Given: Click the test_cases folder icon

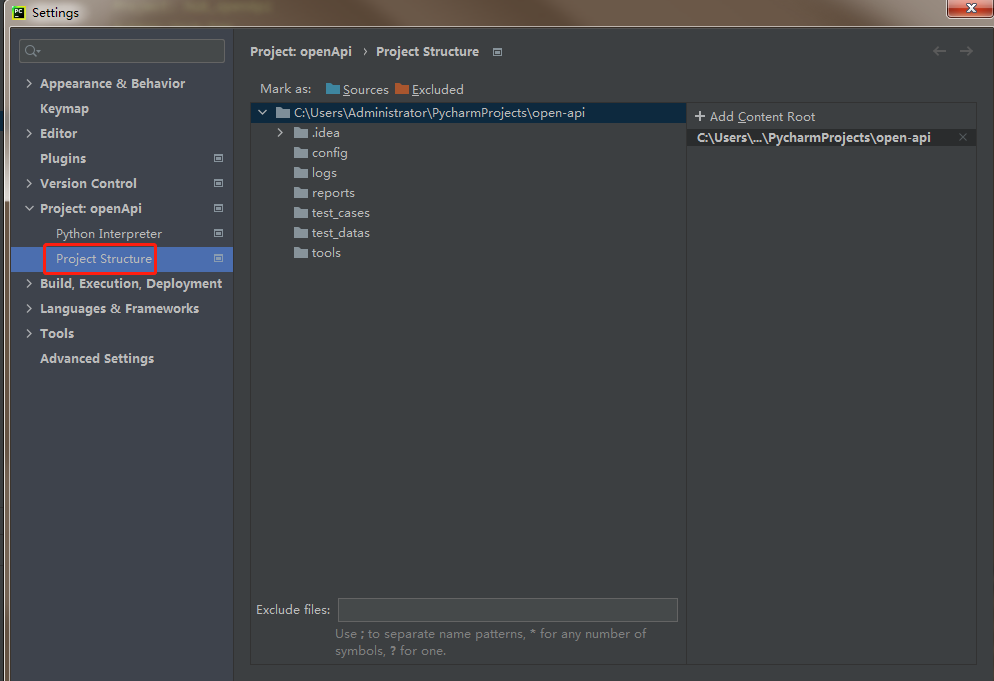Looking at the screenshot, I should (301, 212).
